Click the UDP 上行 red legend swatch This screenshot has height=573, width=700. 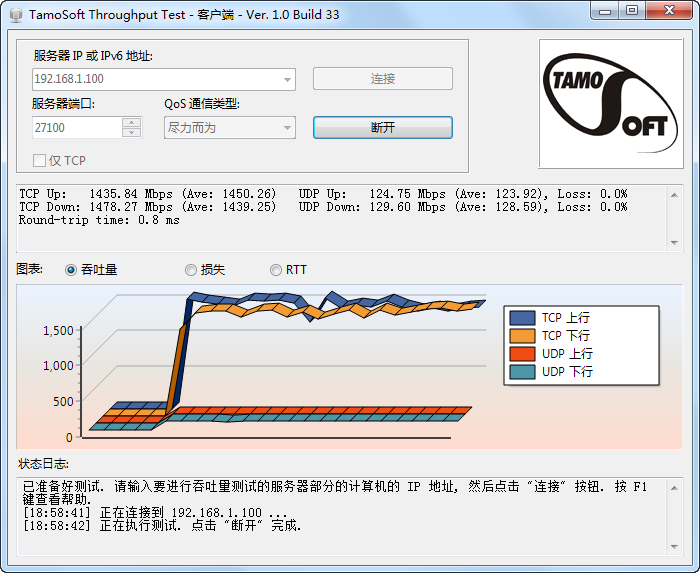coord(523,354)
